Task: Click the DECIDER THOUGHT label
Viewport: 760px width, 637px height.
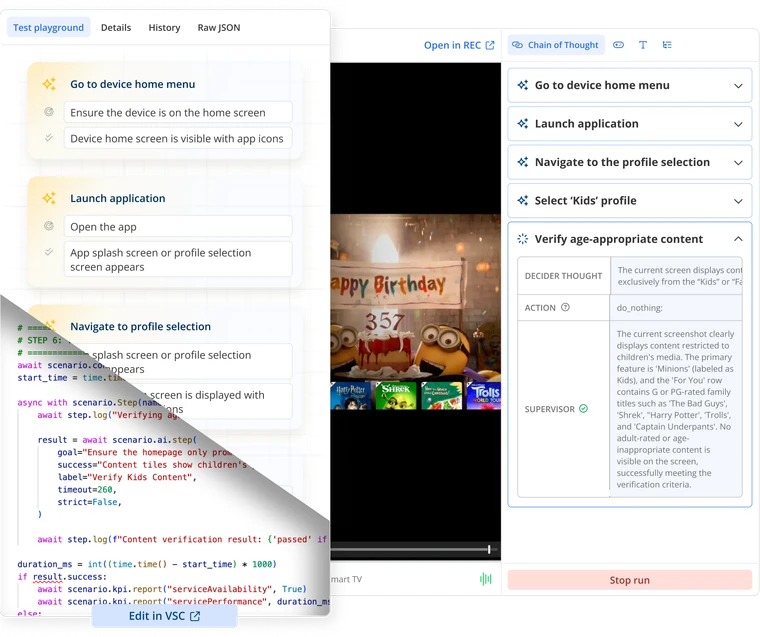Action: (563, 276)
